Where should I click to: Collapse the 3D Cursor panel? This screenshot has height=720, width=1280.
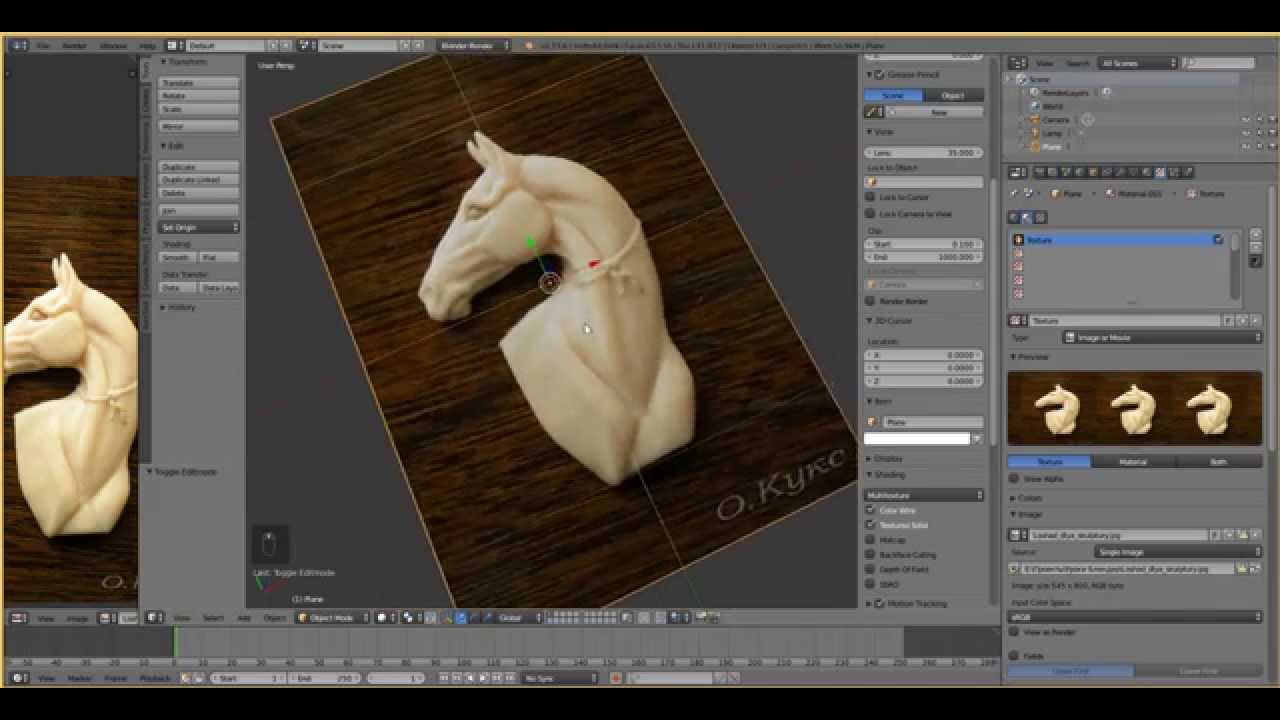tap(890, 321)
